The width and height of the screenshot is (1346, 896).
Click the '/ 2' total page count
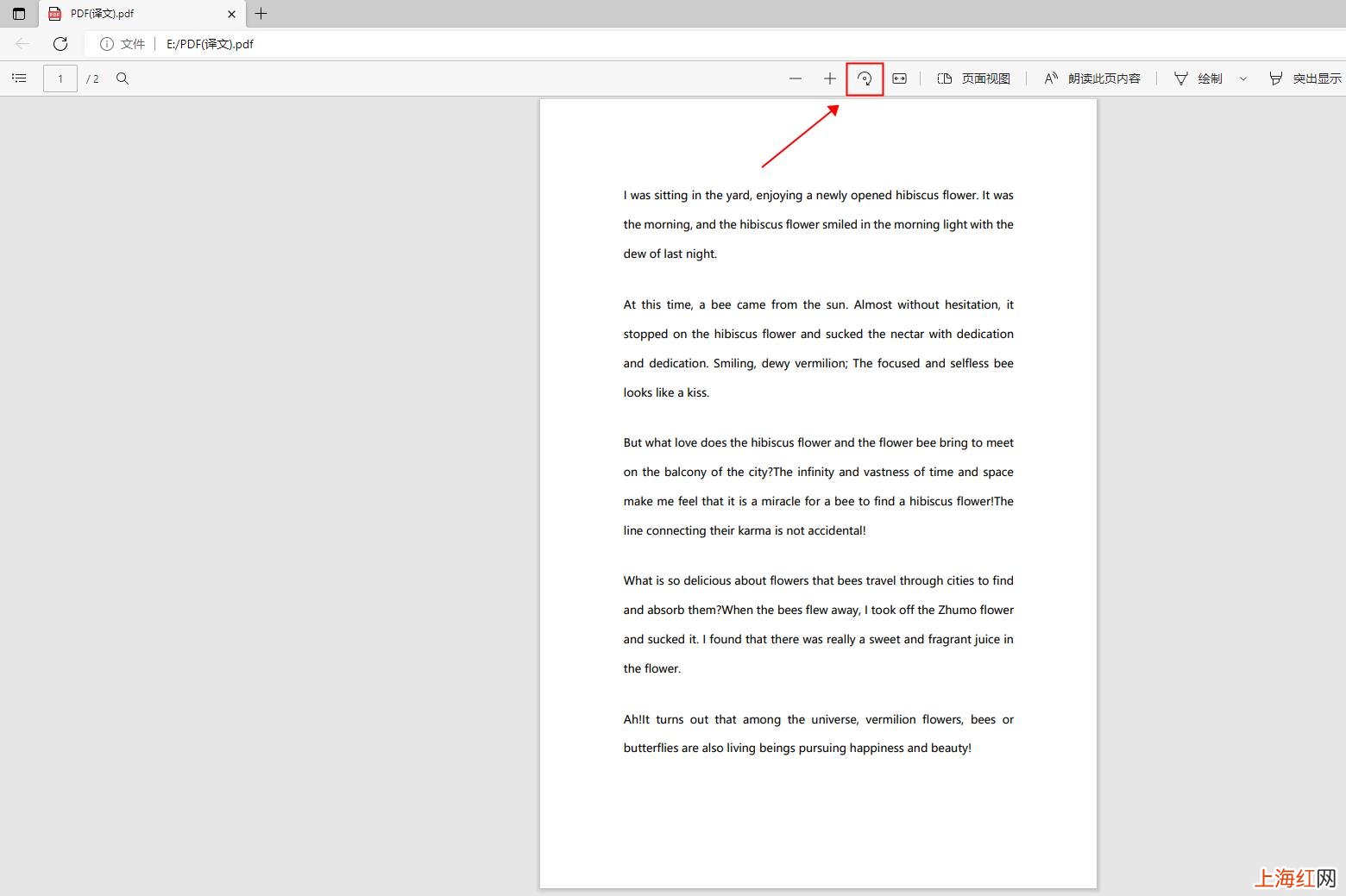92,78
